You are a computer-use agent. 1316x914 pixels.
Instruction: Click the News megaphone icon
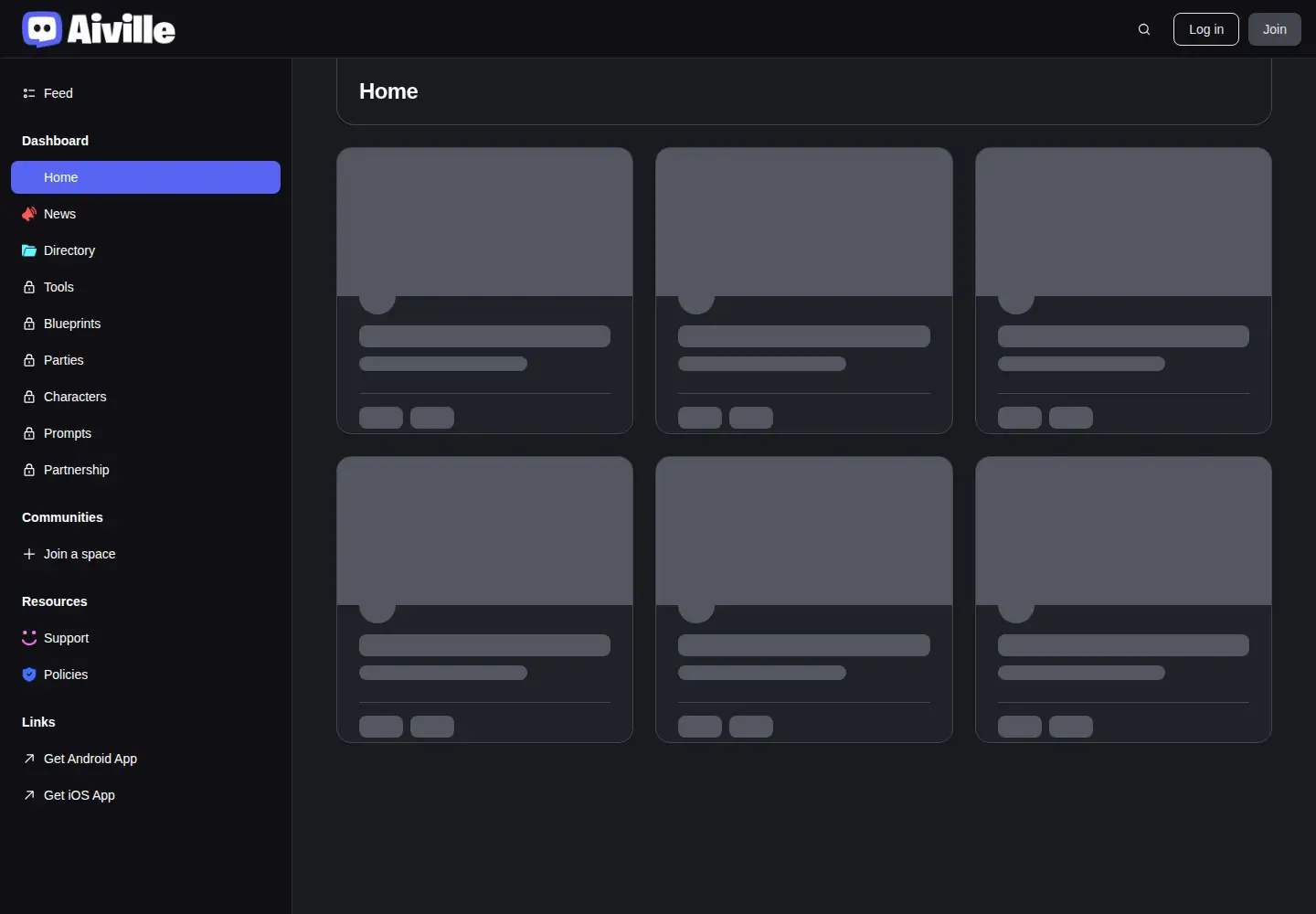click(29, 214)
